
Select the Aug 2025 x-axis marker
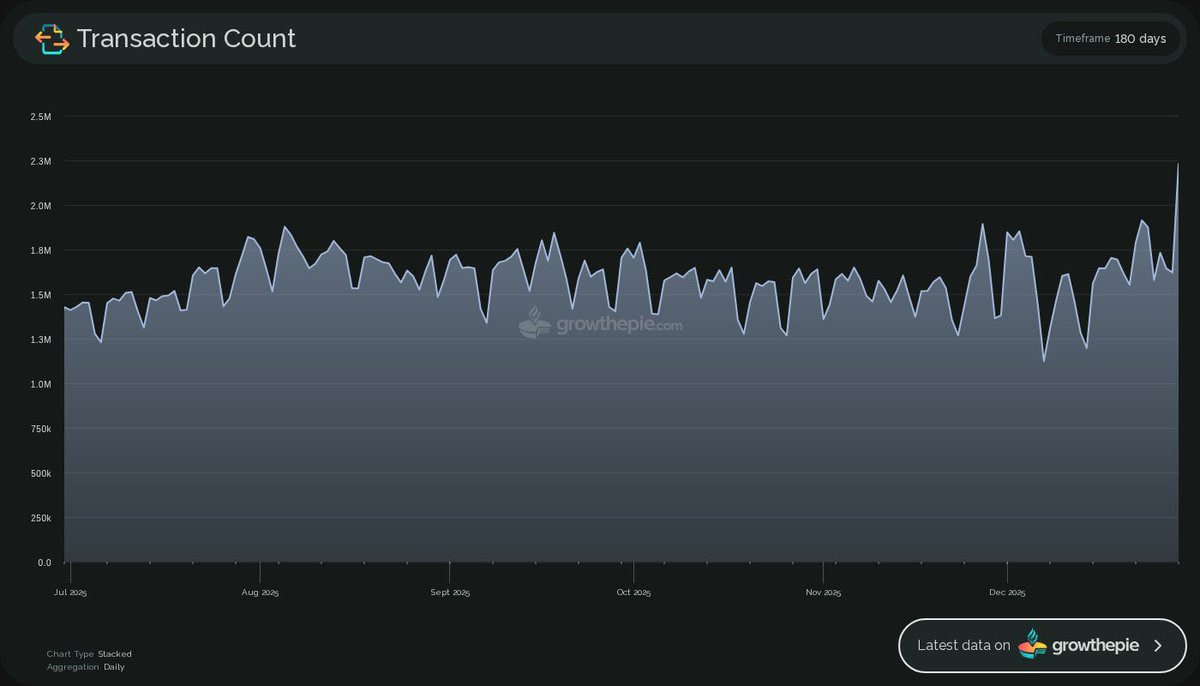tap(260, 593)
